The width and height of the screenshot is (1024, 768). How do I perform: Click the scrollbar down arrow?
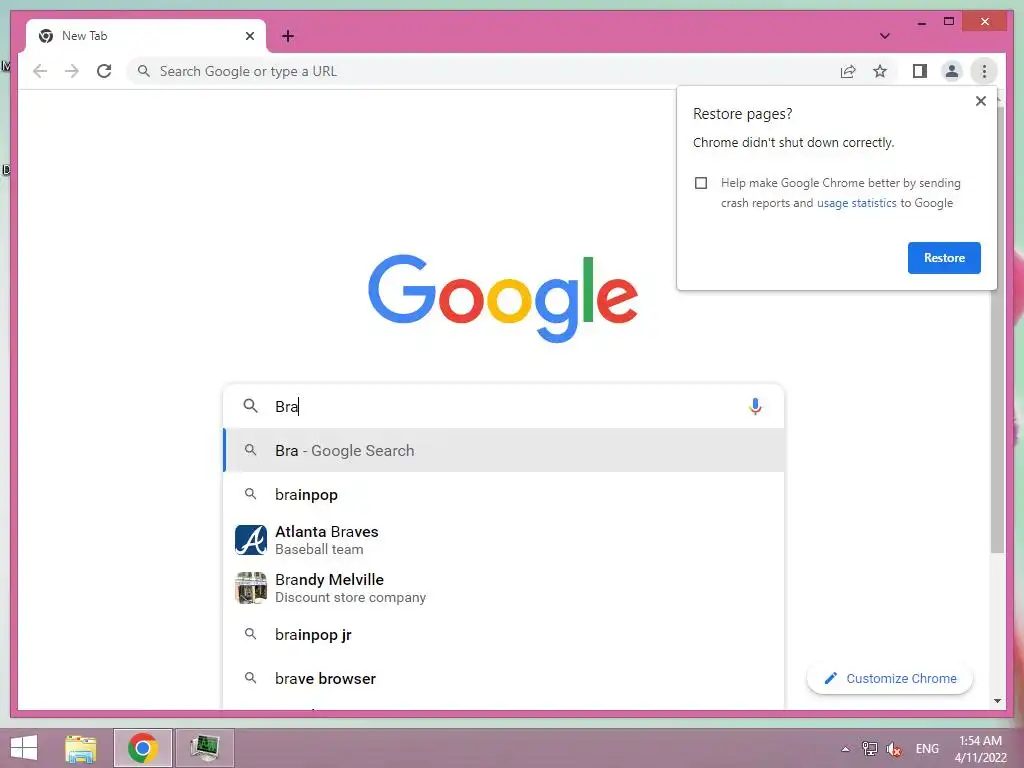pyautogui.click(x=997, y=701)
